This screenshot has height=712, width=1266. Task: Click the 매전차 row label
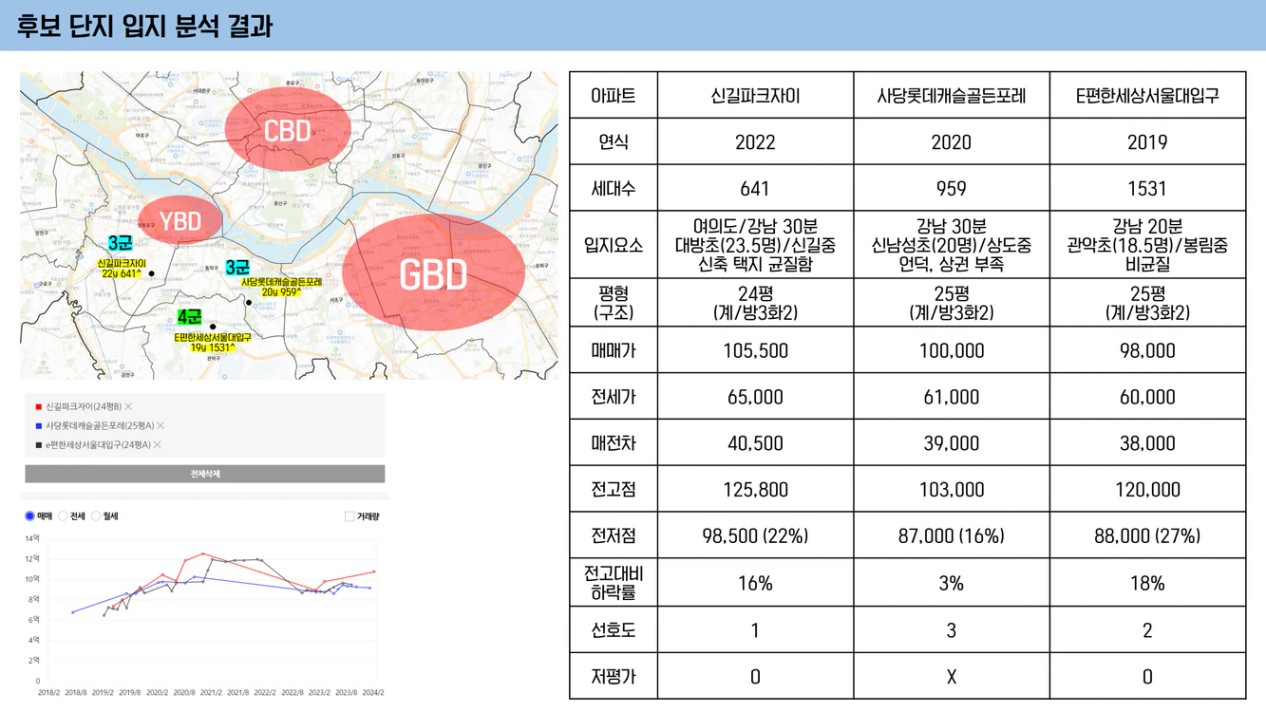point(611,443)
